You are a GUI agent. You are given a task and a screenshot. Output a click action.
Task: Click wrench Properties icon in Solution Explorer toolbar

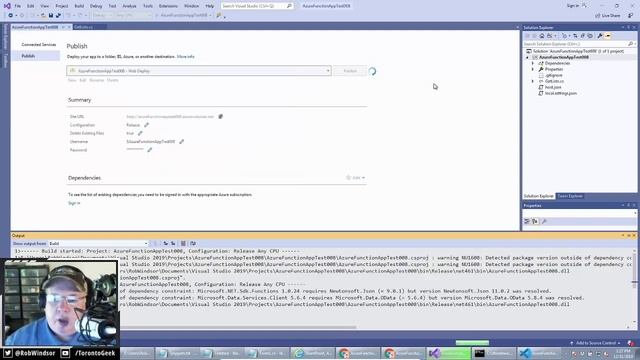point(600,36)
